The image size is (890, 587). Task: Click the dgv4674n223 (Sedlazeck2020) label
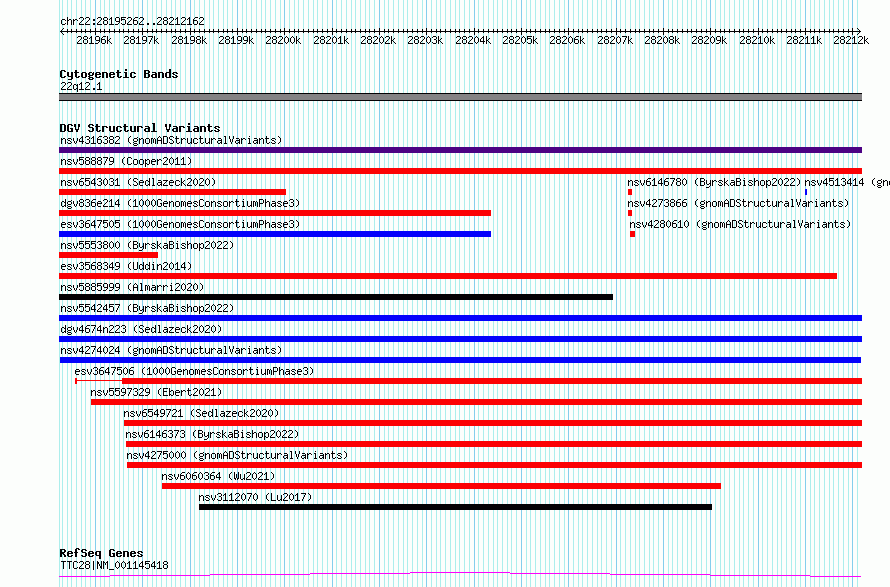141,329
